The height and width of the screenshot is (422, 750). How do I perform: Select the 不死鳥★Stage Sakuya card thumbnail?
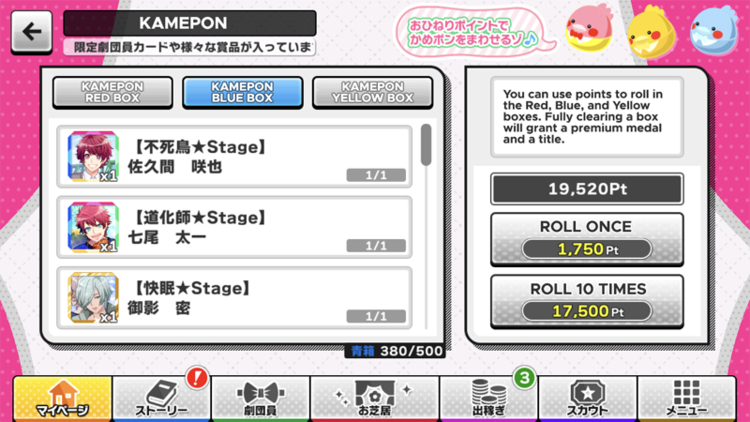(x=93, y=157)
